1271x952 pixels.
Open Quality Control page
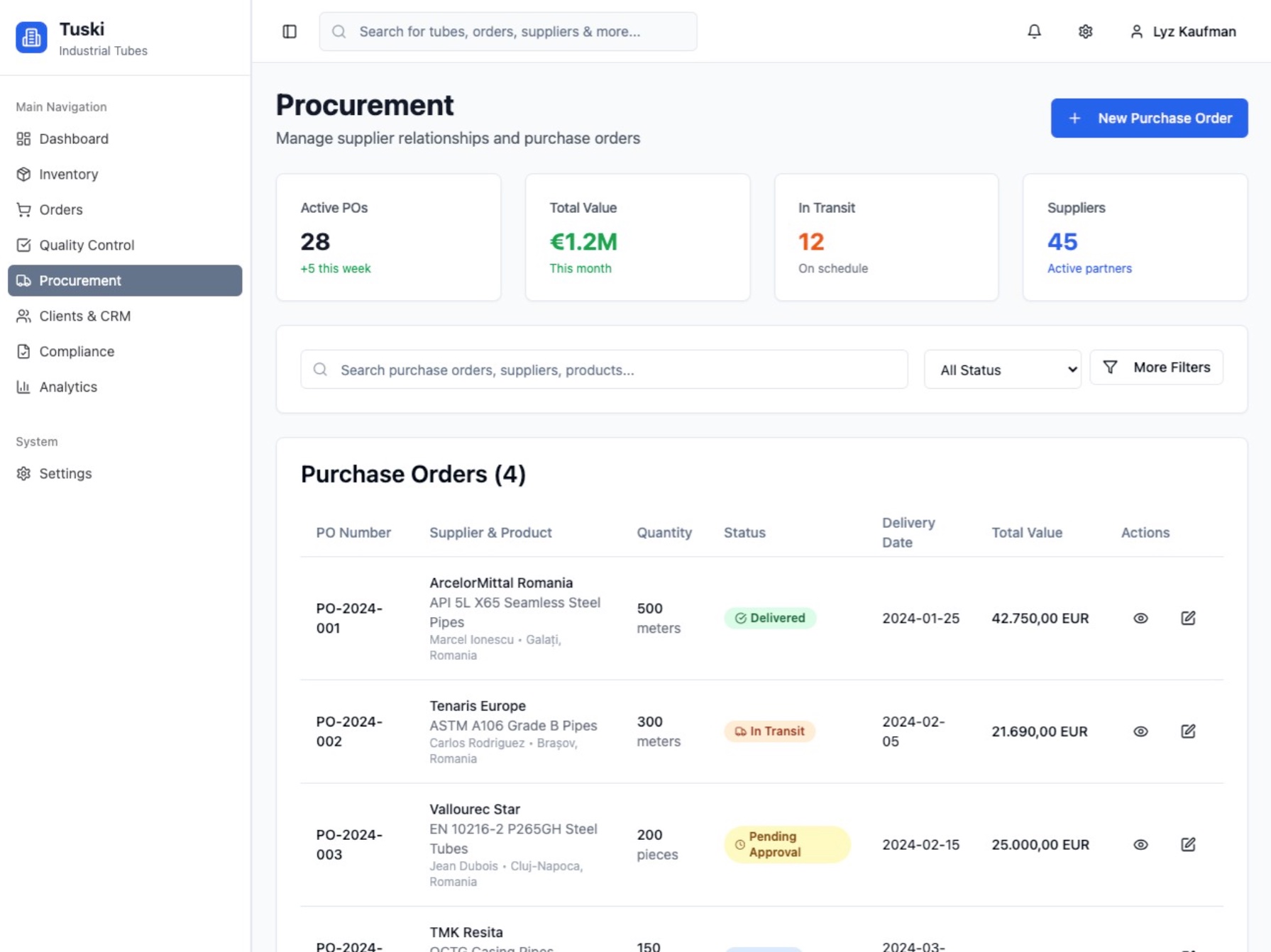pyautogui.click(x=125, y=245)
